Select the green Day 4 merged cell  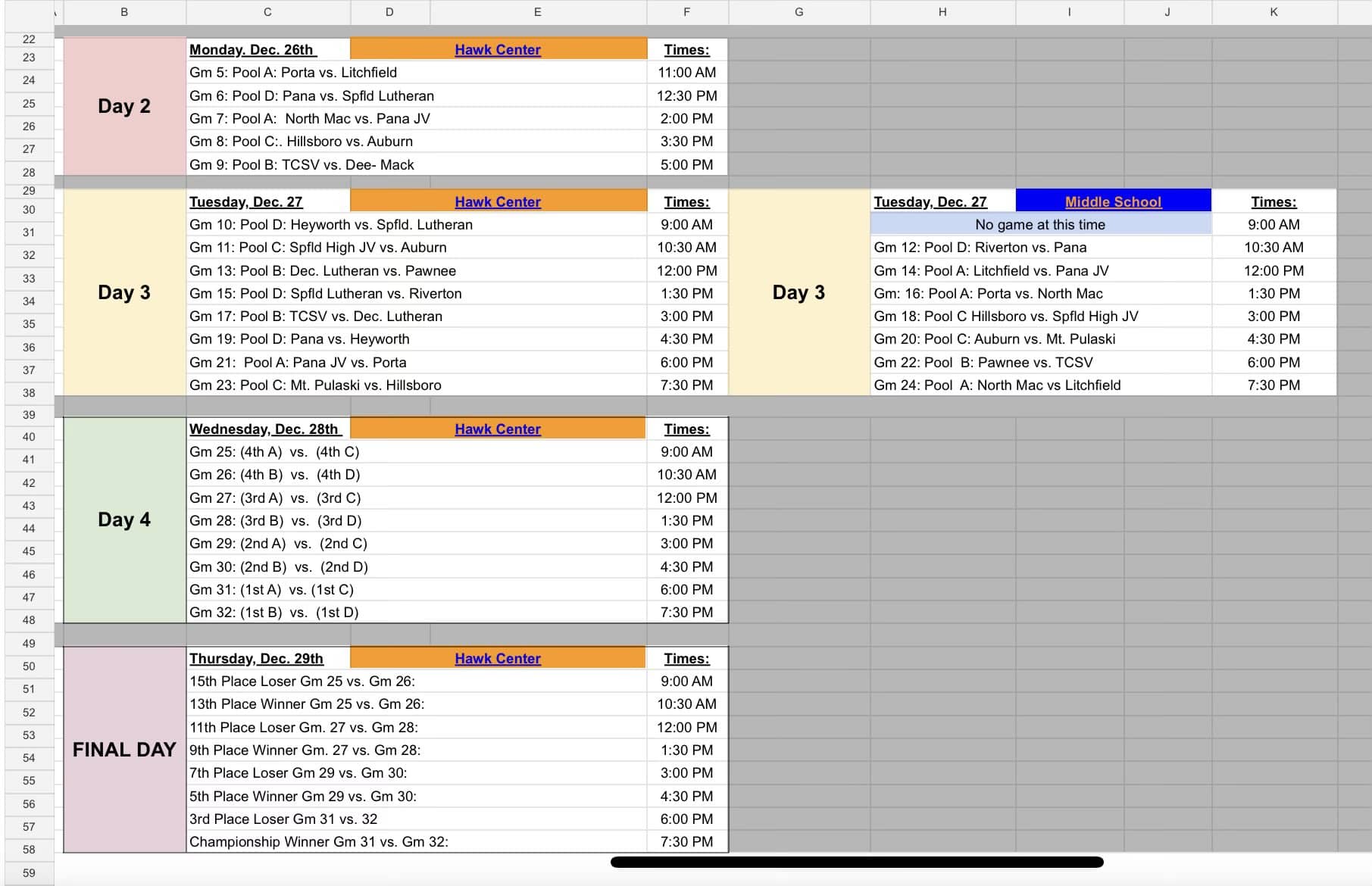tap(124, 520)
